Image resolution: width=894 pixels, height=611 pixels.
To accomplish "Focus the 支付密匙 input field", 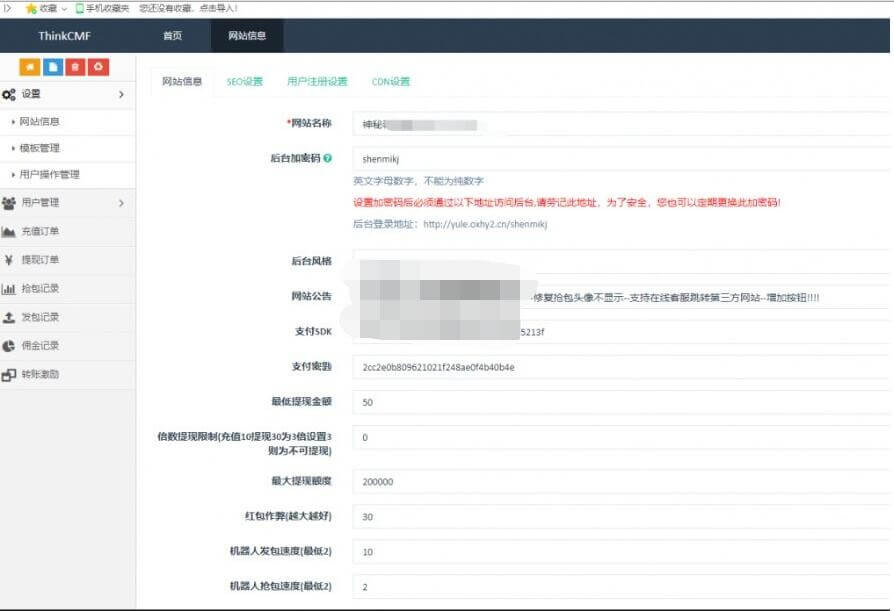I will click(621, 367).
